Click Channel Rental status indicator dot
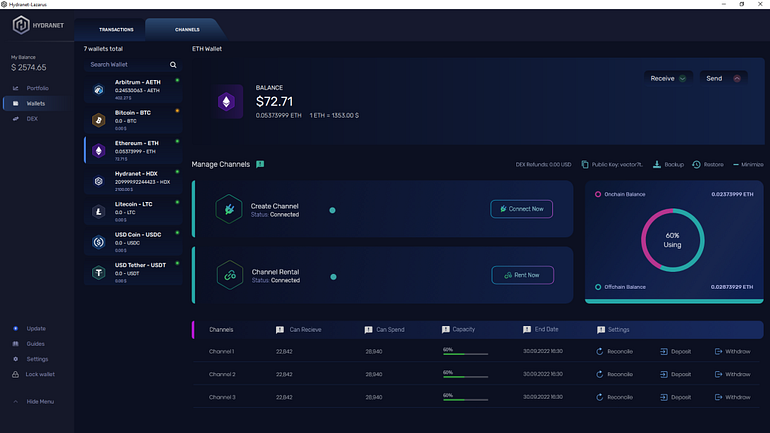 tap(333, 277)
